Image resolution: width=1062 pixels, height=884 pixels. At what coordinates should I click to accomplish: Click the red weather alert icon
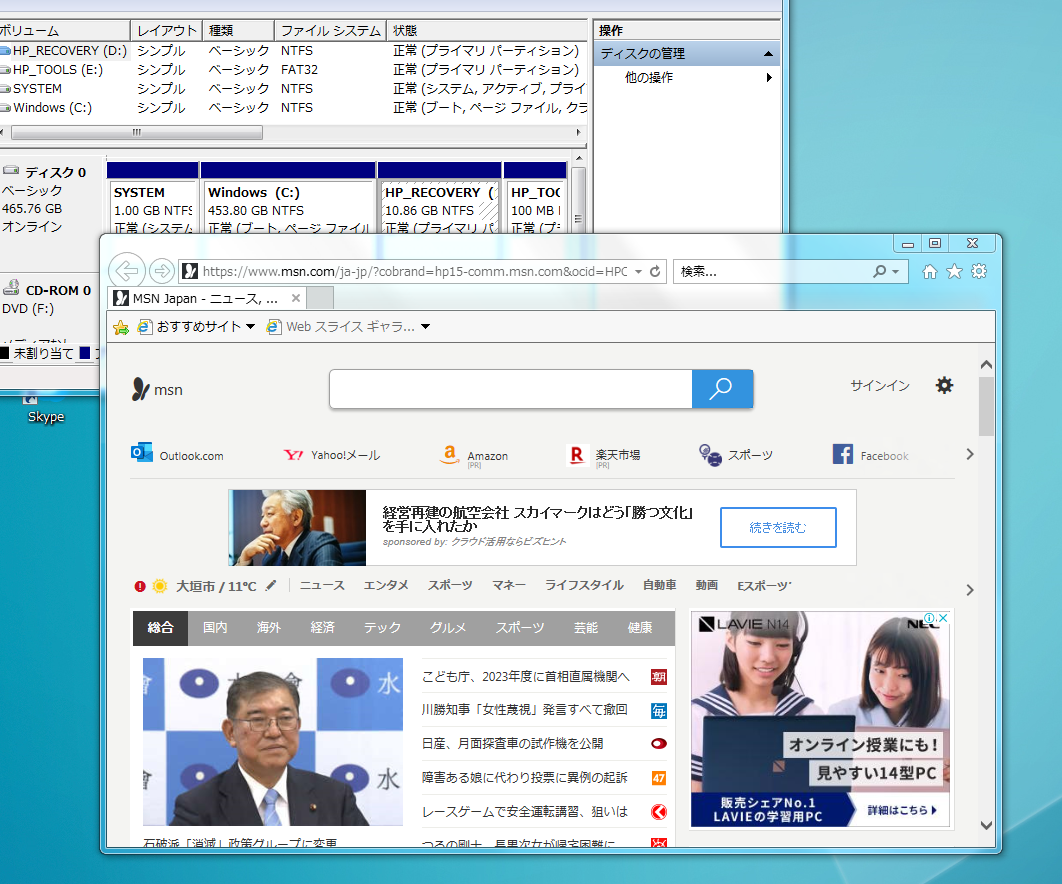(140, 587)
